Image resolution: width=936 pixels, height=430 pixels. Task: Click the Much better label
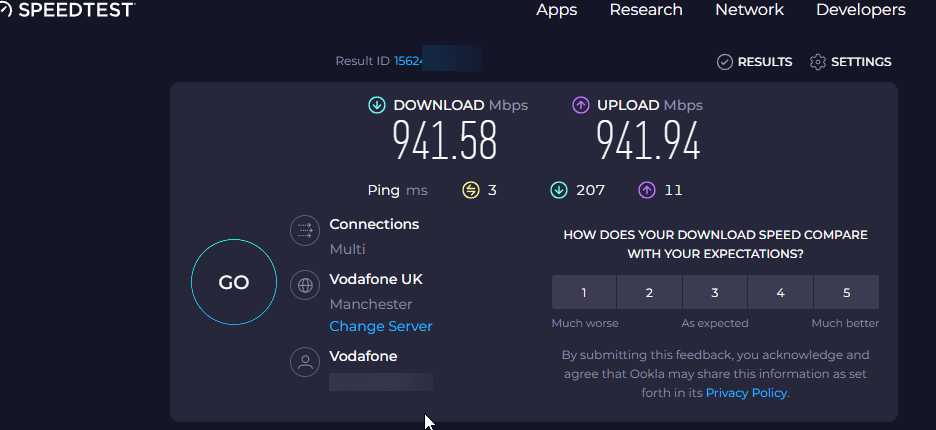tap(845, 324)
